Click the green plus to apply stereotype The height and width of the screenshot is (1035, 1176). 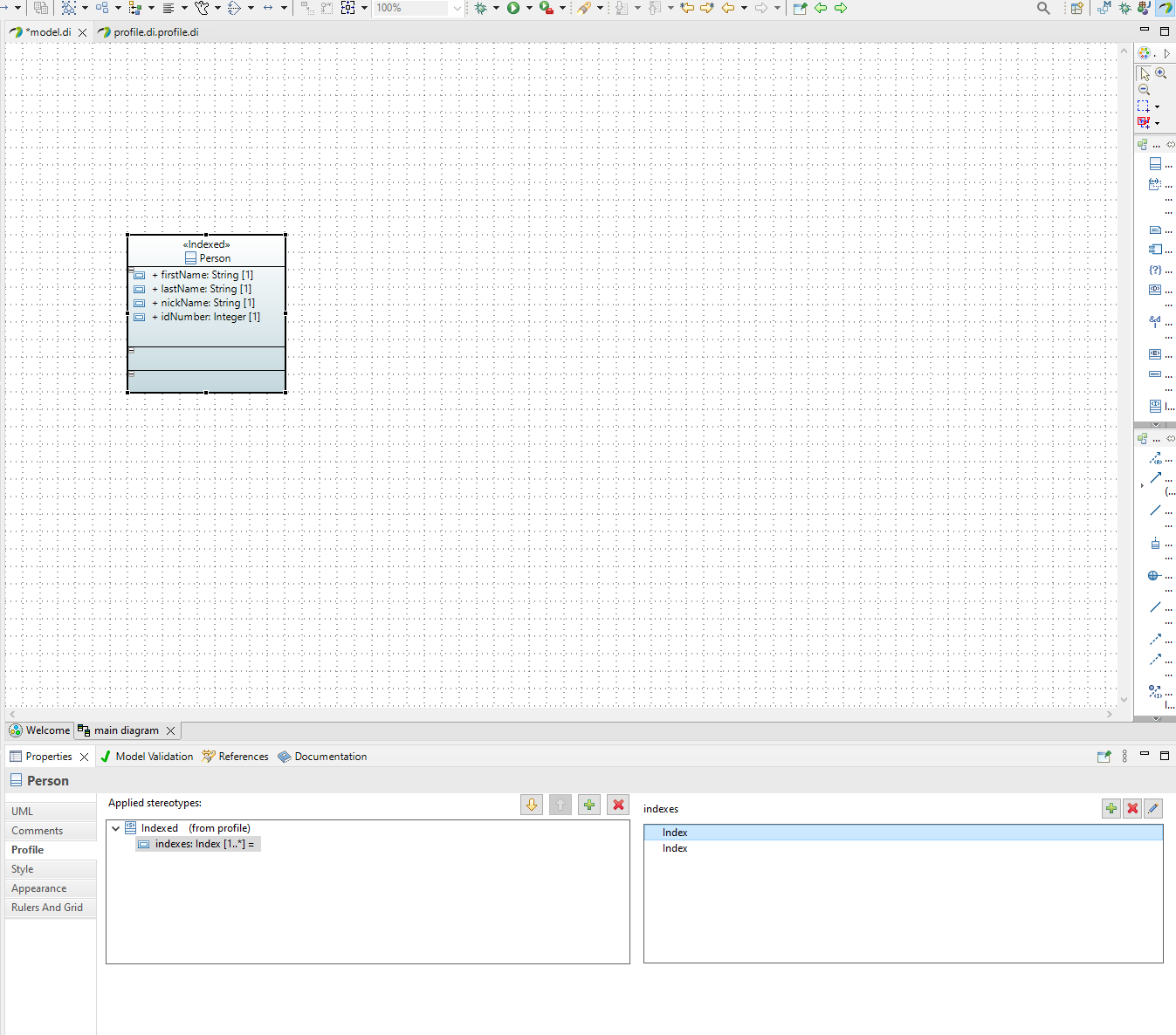click(x=589, y=805)
